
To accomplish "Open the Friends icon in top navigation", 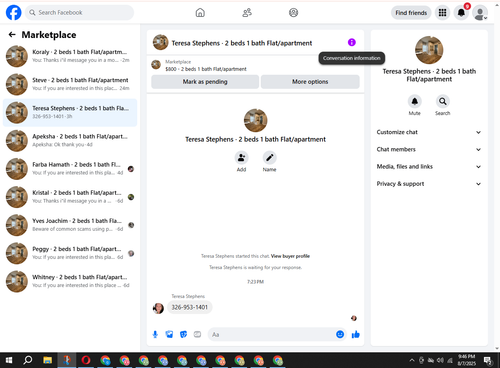I will click(x=247, y=13).
